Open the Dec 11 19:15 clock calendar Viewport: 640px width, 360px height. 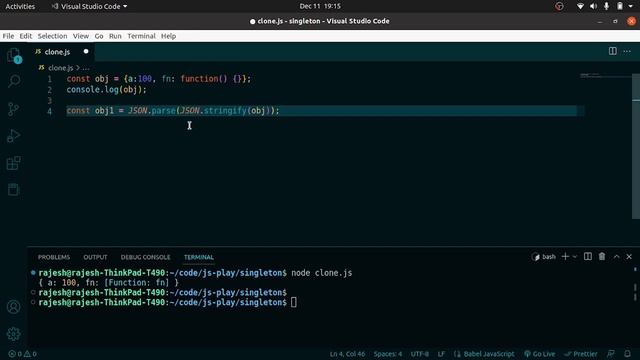[320, 6]
